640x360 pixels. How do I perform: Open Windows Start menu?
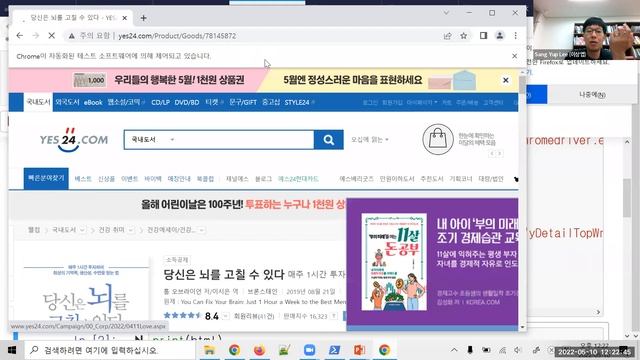pyautogui.click(x=11, y=350)
